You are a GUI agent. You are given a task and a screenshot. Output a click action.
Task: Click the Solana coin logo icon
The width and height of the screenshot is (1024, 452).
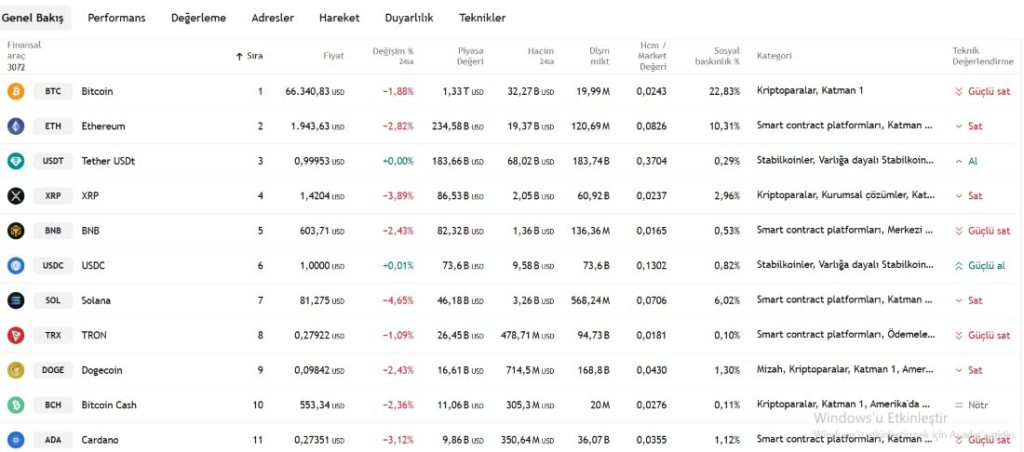pyautogui.click(x=16, y=300)
